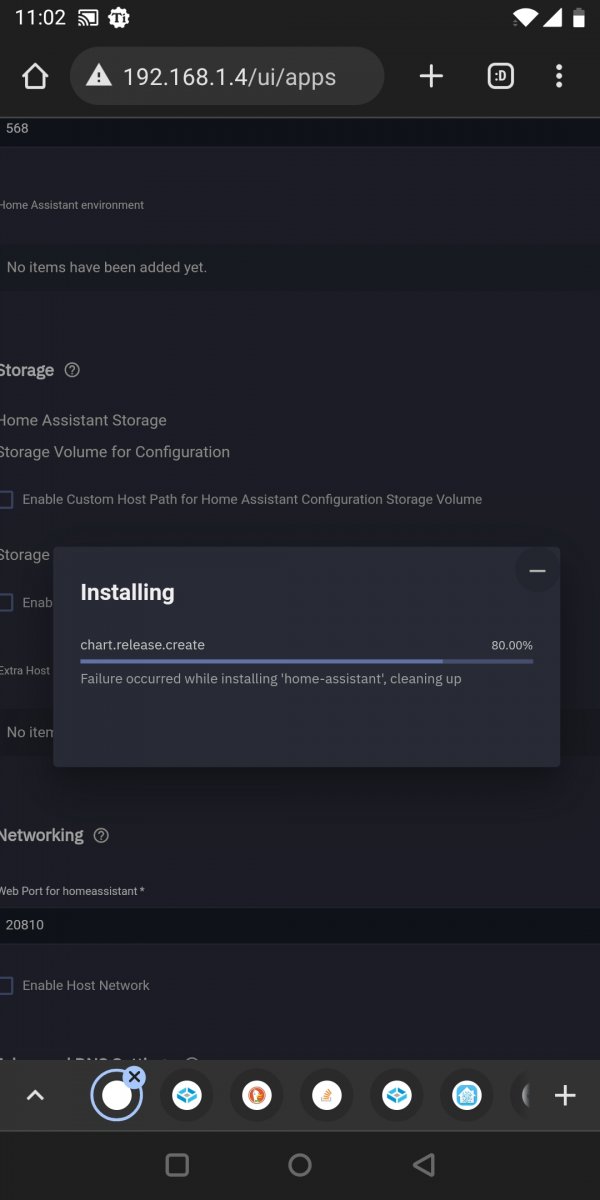Click Storage Volume for Configuration text
This screenshot has height=1200, width=600.
[x=114, y=452]
